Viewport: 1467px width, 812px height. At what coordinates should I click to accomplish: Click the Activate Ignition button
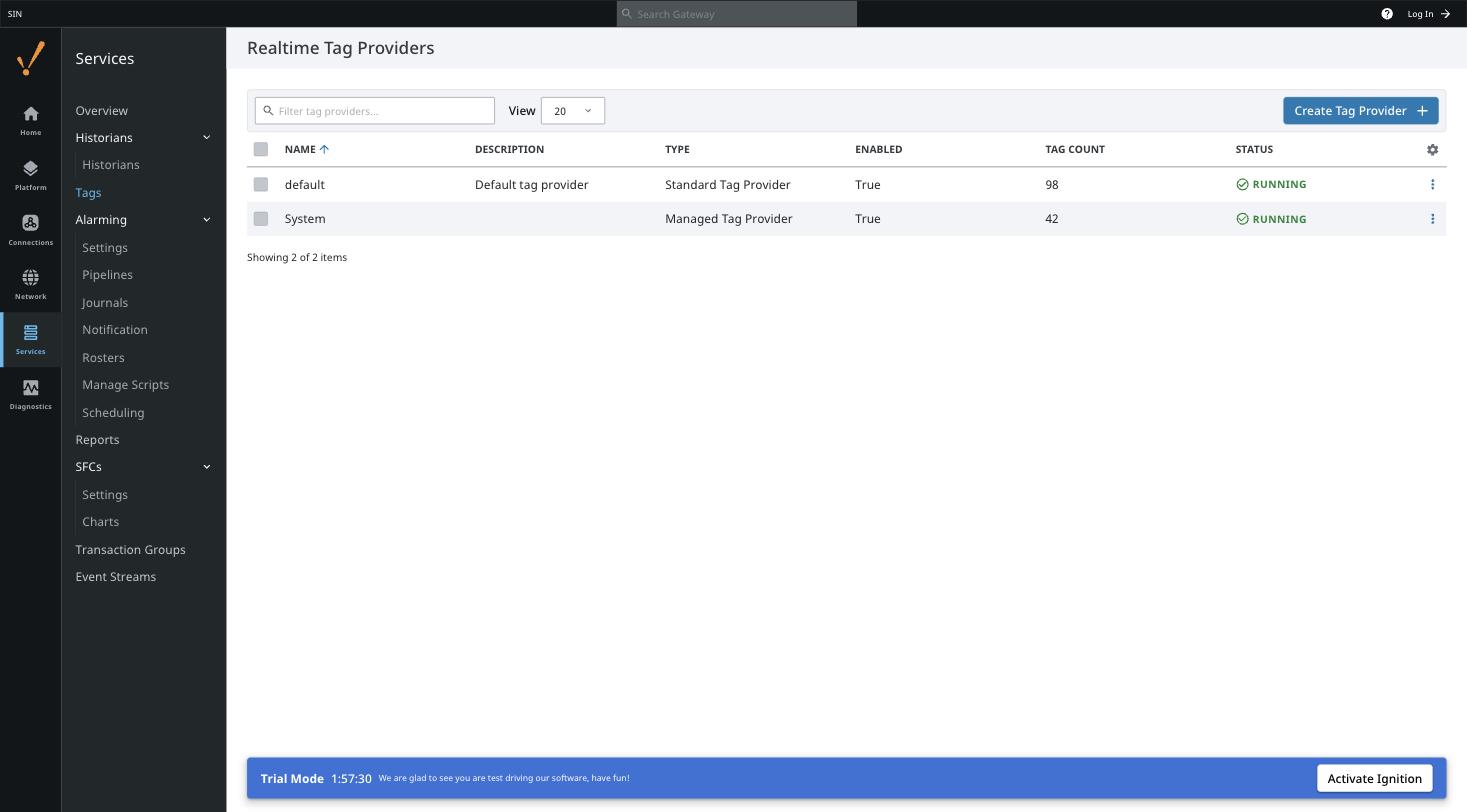[x=1374, y=779]
